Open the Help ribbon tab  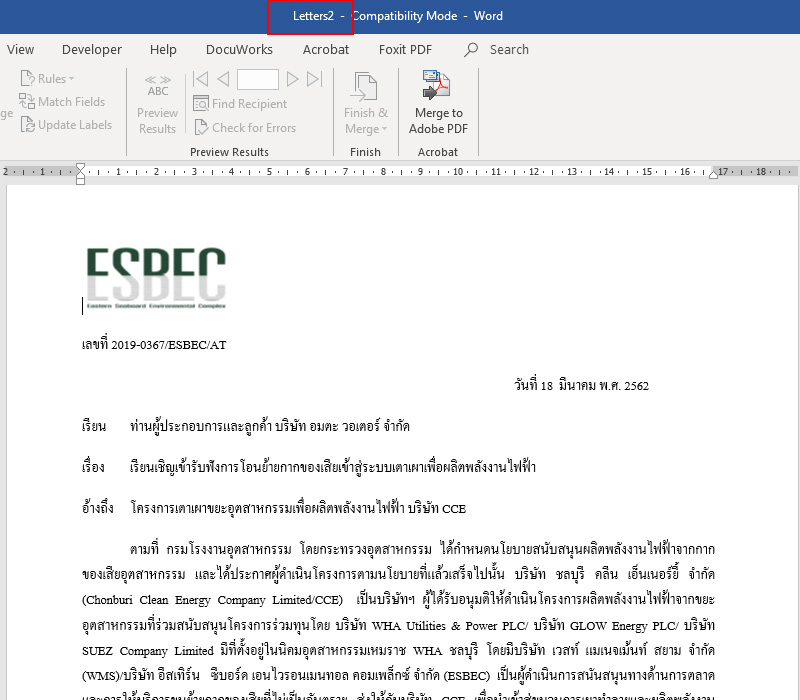point(163,49)
